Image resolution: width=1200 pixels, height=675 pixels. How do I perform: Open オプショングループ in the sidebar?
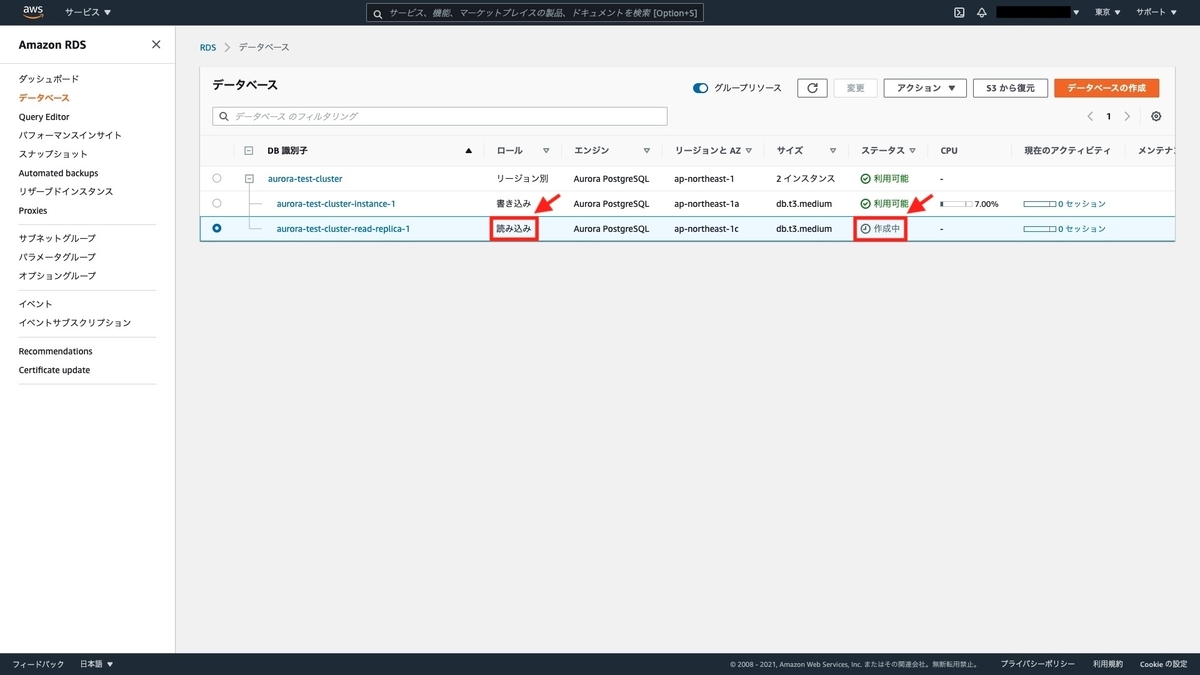point(57,276)
